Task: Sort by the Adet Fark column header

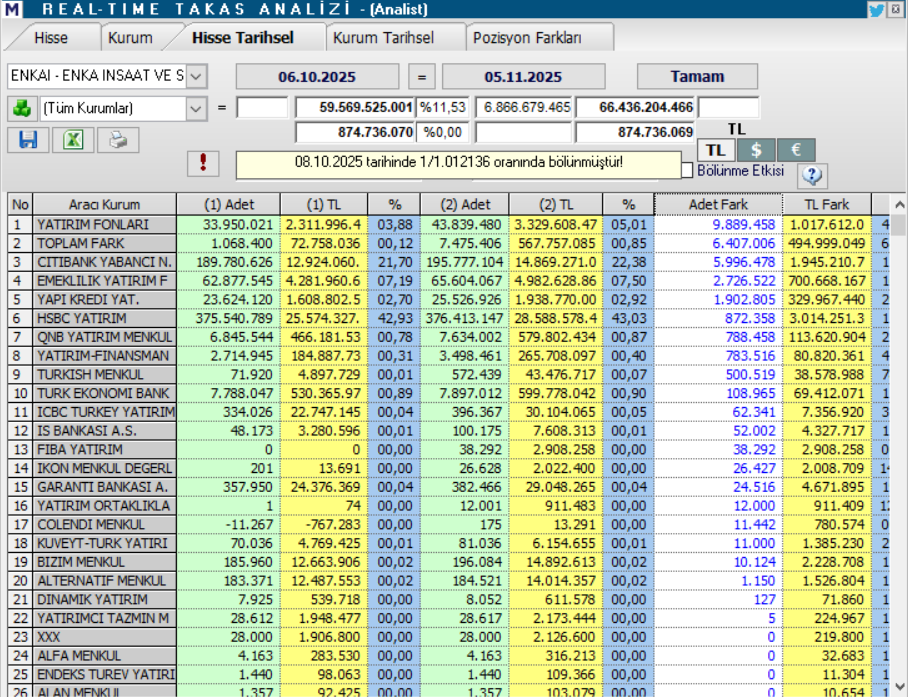Action: coord(718,204)
